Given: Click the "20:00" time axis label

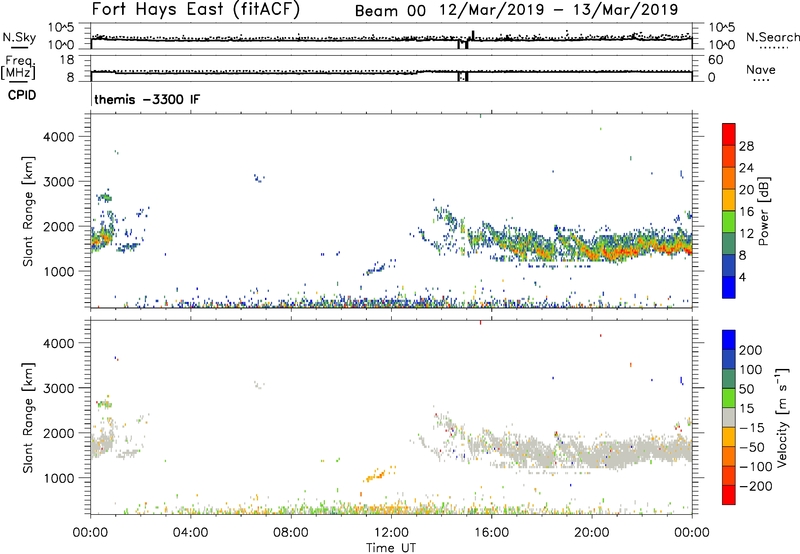Looking at the screenshot, I should 592,533.
